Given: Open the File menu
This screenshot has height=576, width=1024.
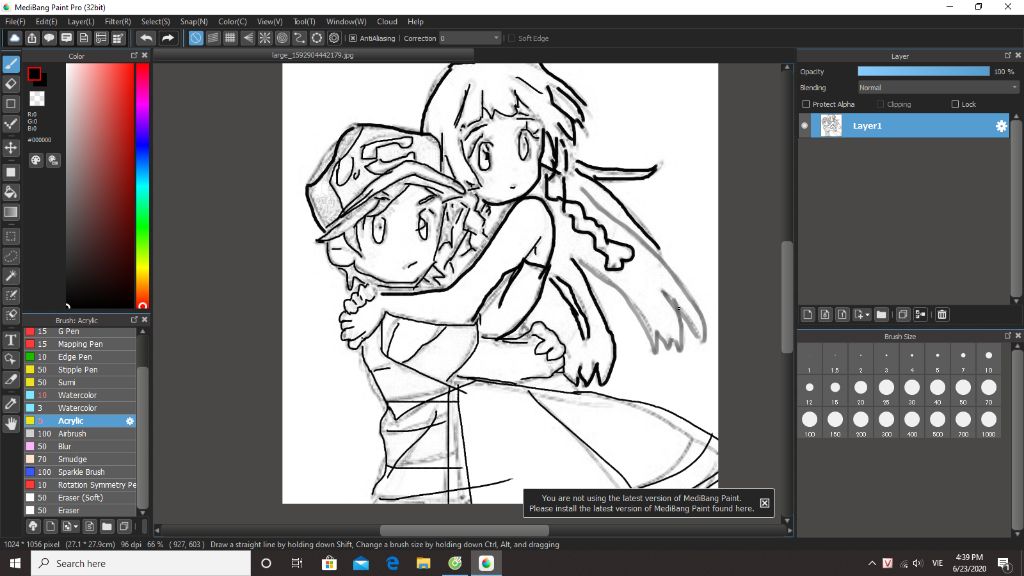Looking at the screenshot, I should [x=15, y=22].
